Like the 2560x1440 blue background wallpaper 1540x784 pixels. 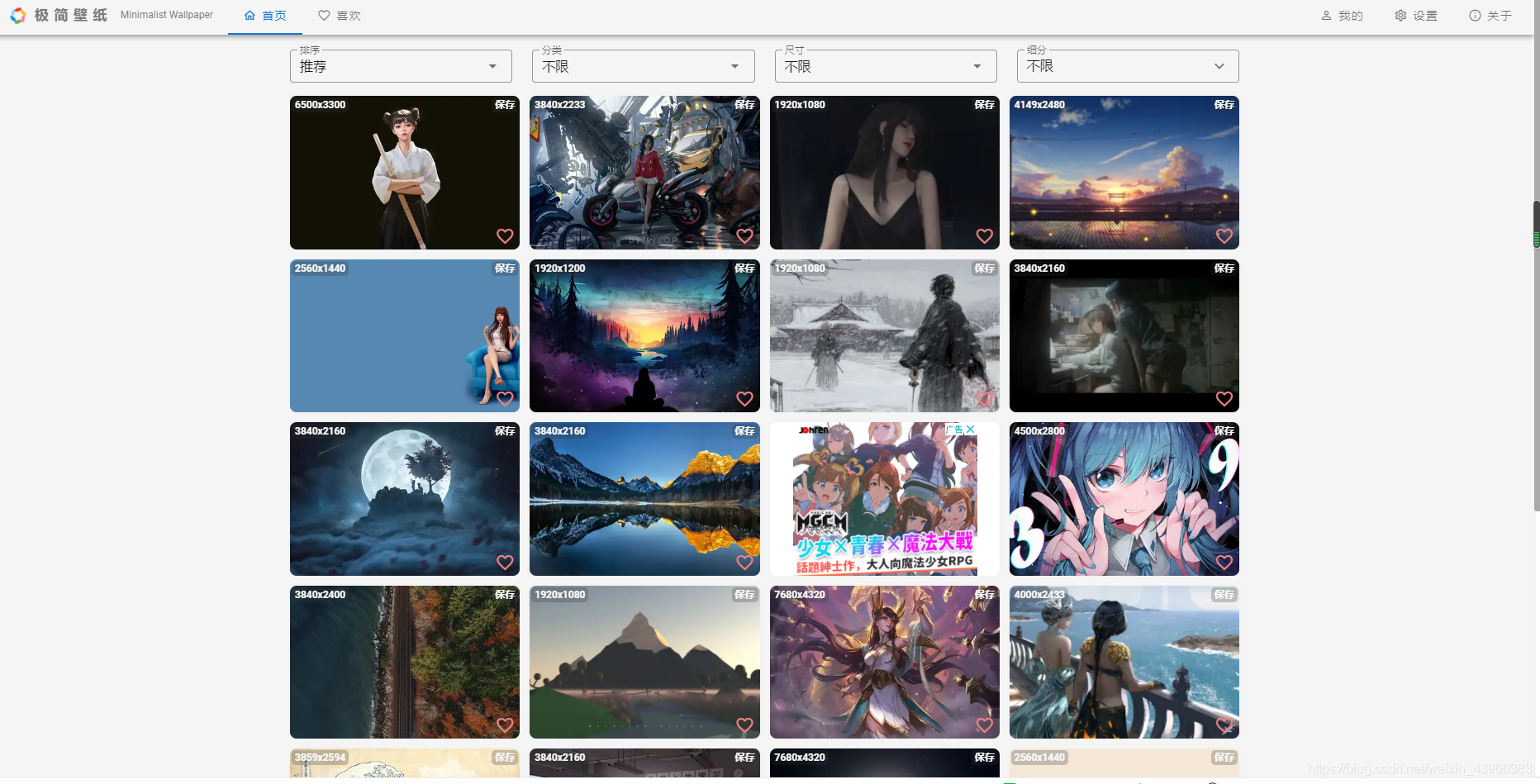tap(505, 399)
